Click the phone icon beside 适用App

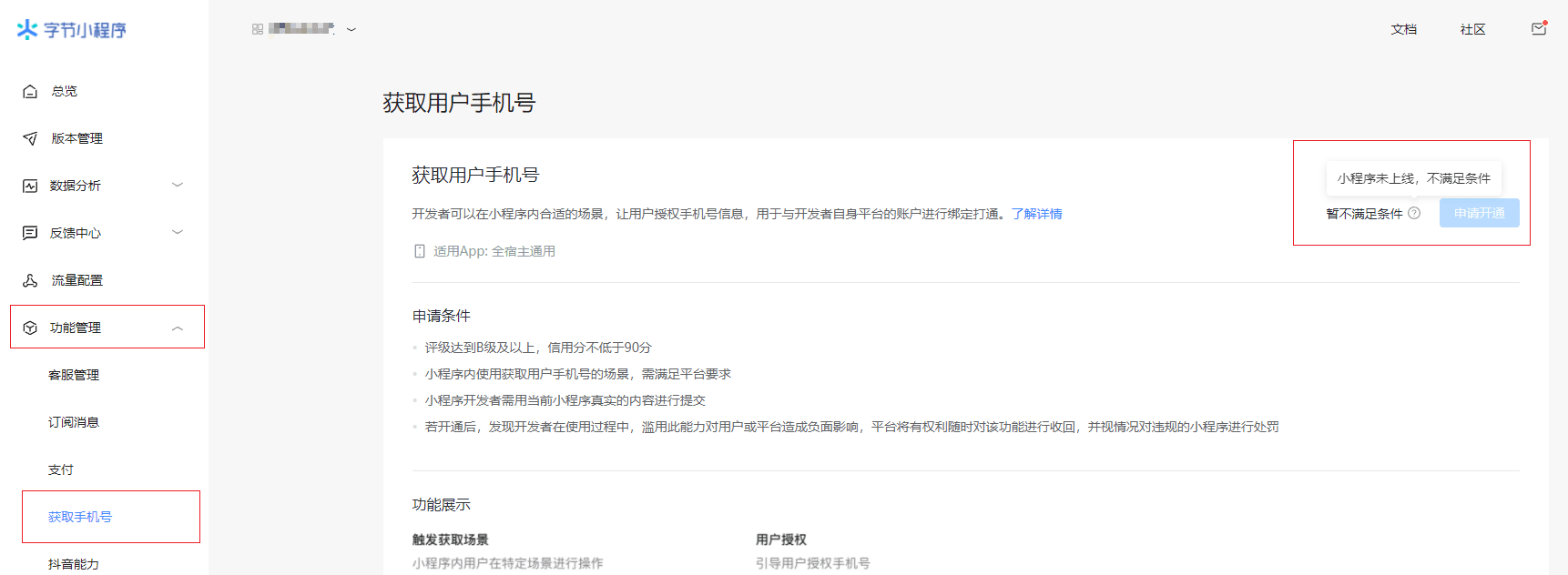(419, 251)
